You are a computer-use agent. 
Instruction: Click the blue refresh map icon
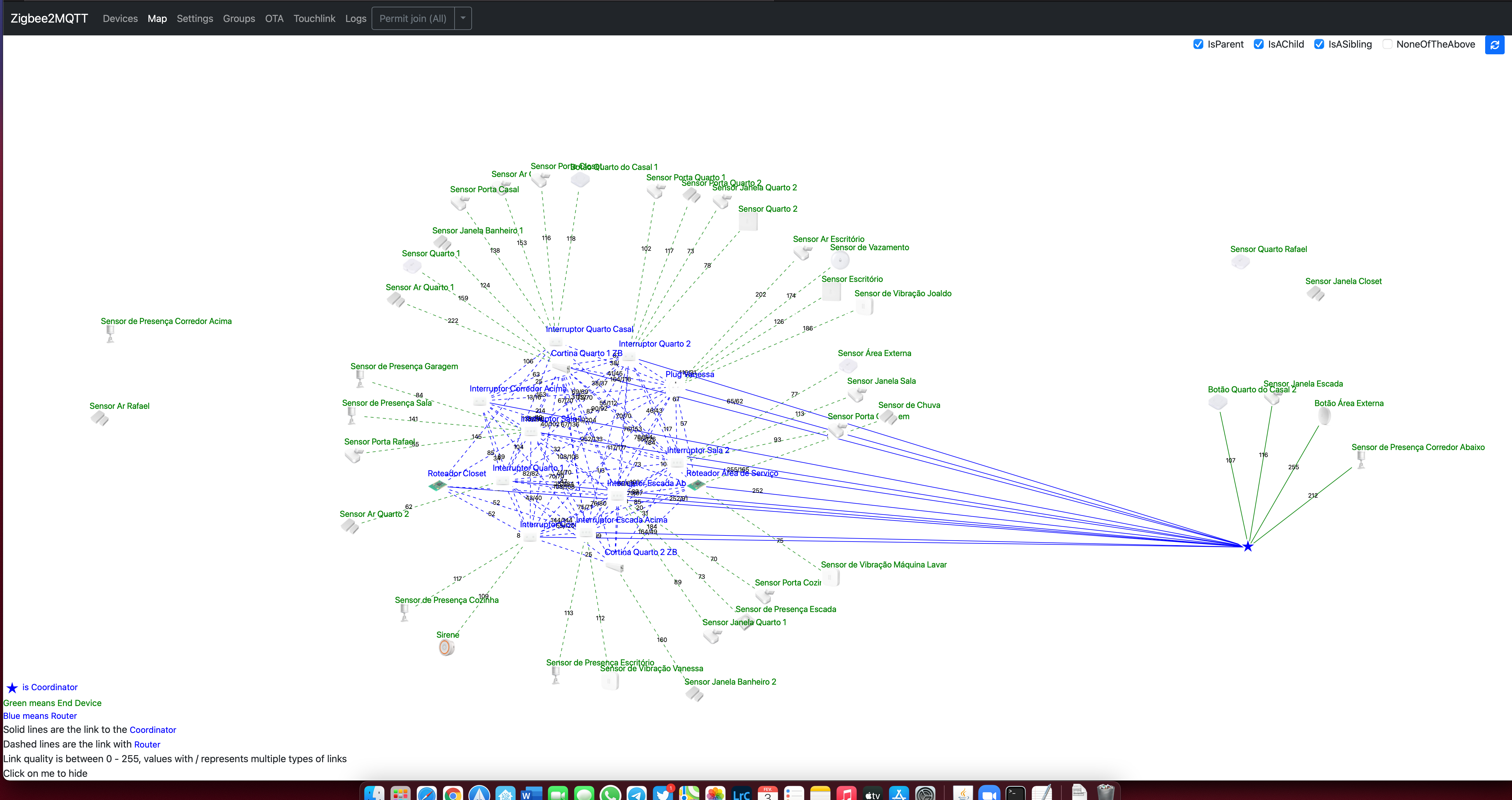click(x=1495, y=45)
